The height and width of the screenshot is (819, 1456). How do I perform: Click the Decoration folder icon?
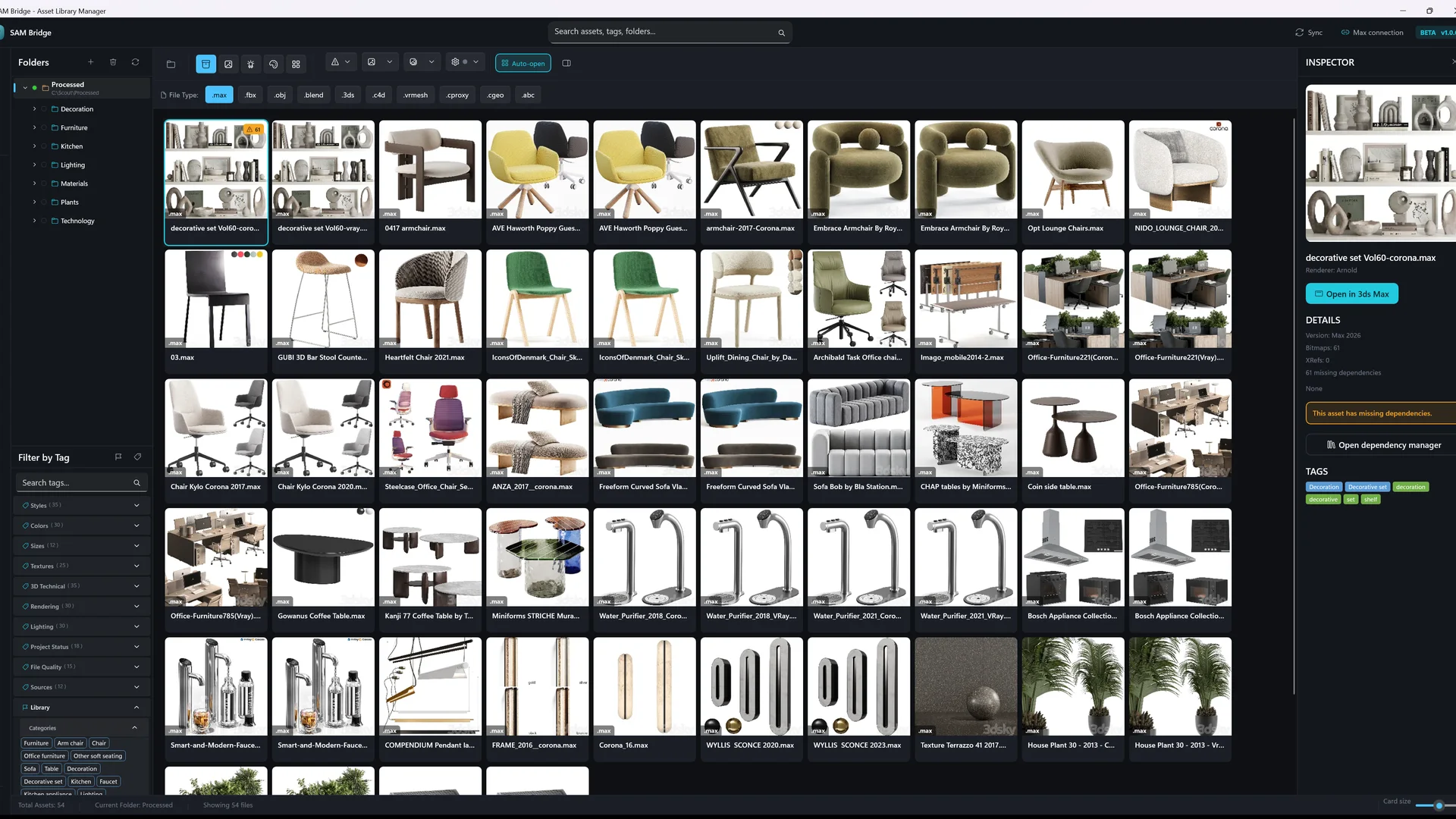tap(55, 109)
